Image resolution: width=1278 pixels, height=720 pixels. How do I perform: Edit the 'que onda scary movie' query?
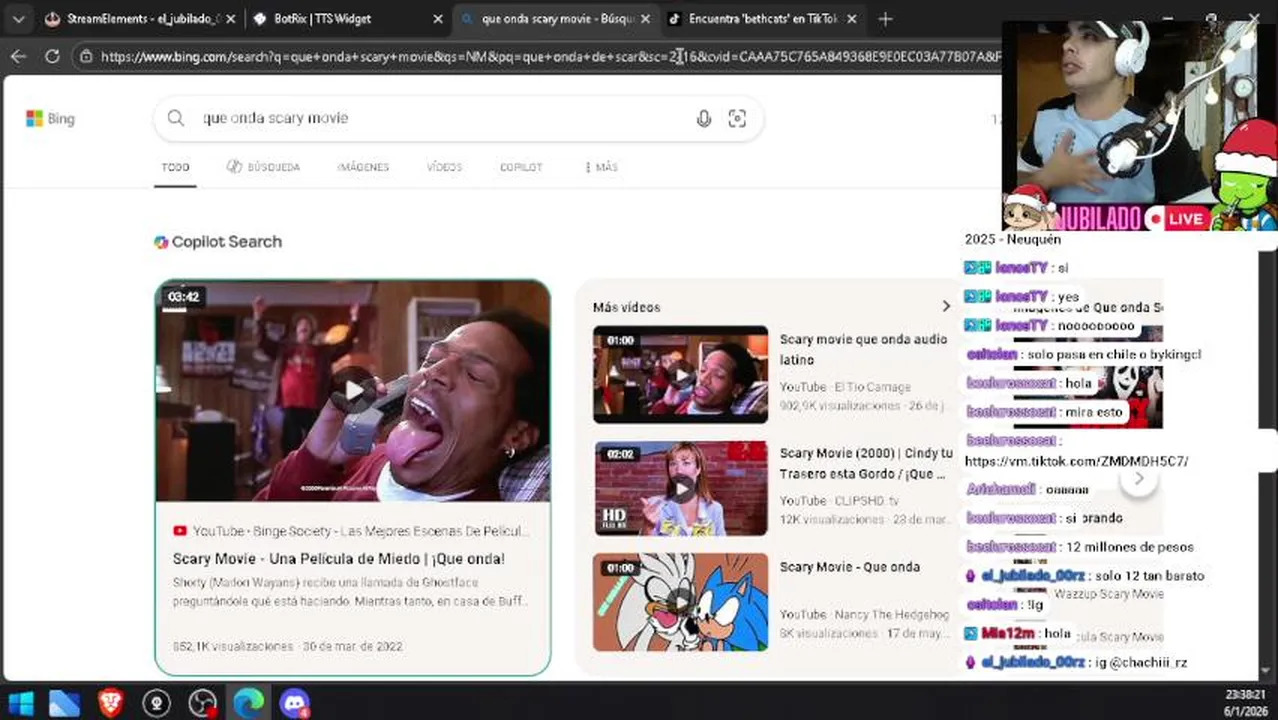pos(276,118)
